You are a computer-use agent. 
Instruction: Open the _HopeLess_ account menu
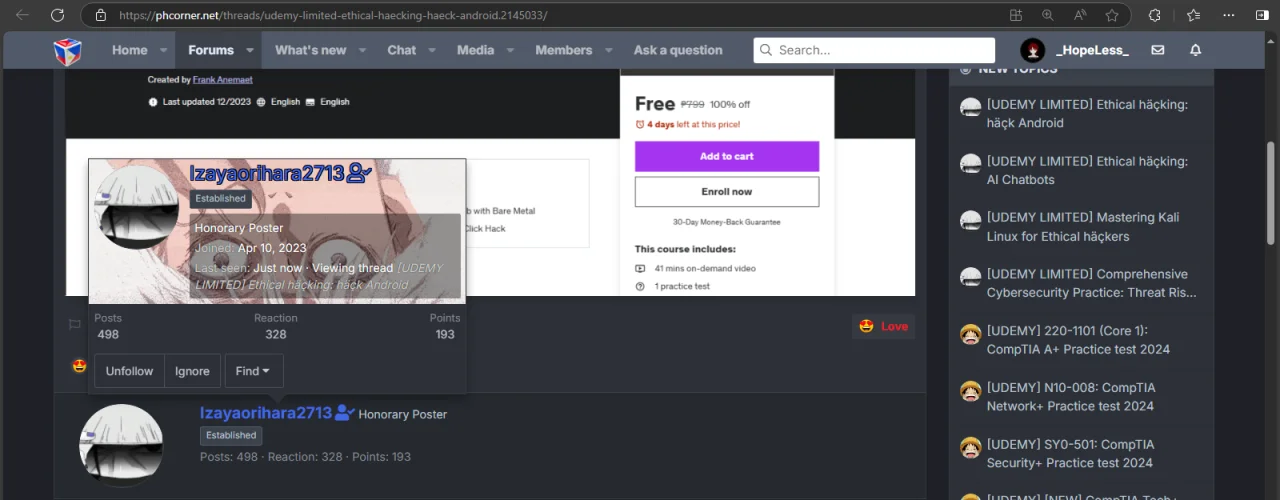click(1075, 50)
